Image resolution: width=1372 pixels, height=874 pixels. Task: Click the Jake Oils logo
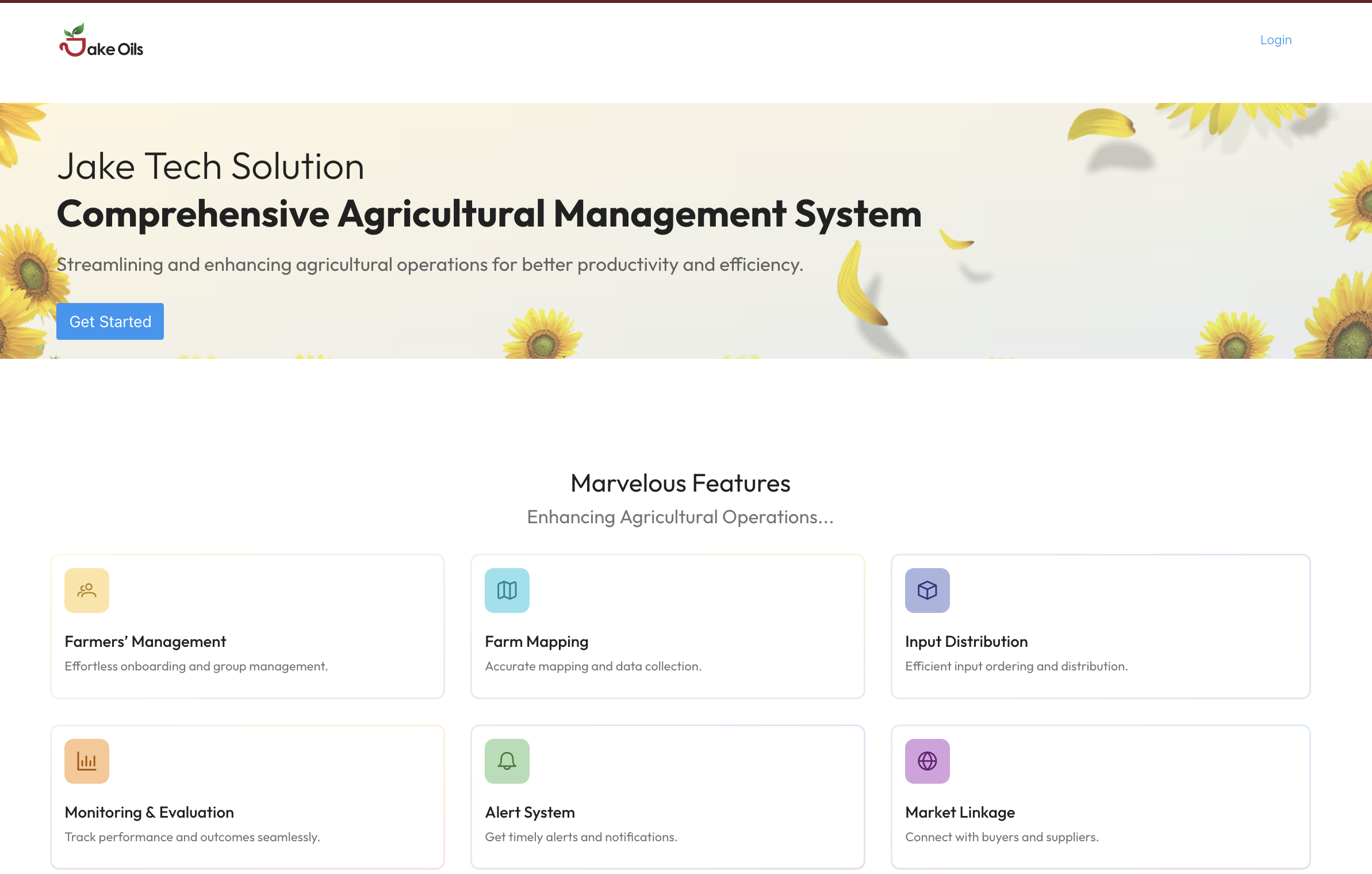click(x=101, y=41)
